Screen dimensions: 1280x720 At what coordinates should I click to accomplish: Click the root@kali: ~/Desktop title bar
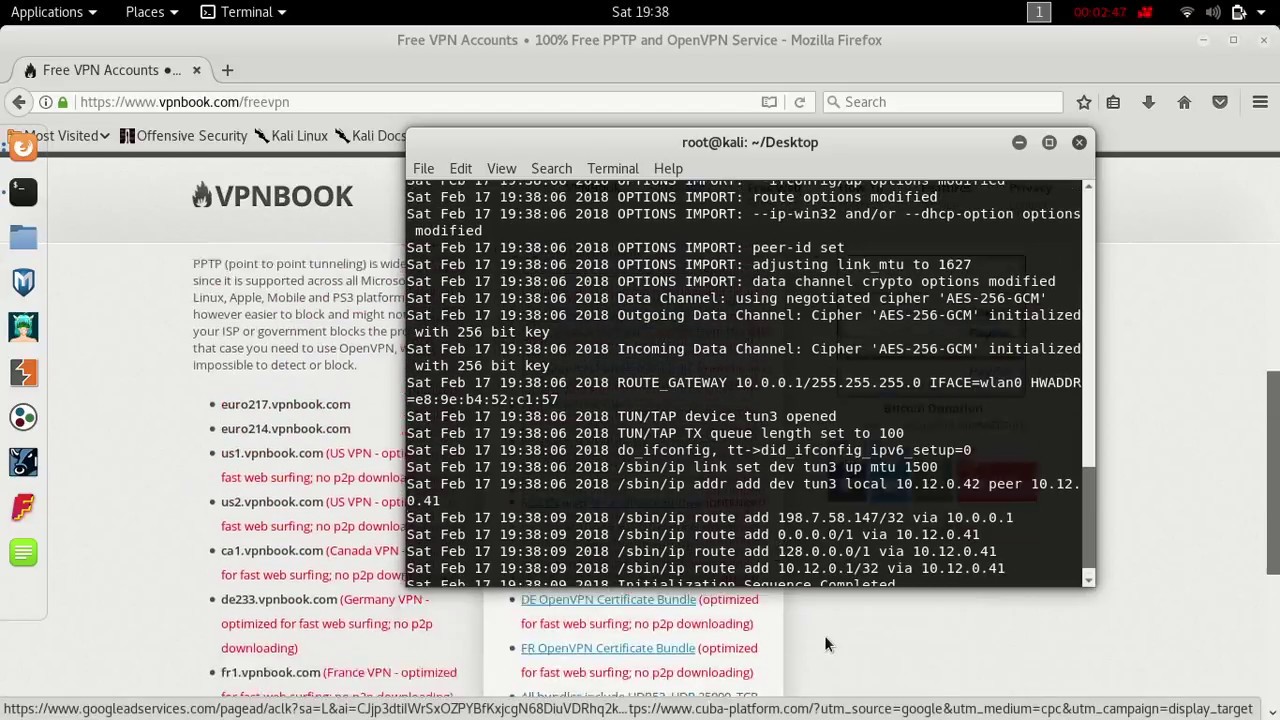750,142
